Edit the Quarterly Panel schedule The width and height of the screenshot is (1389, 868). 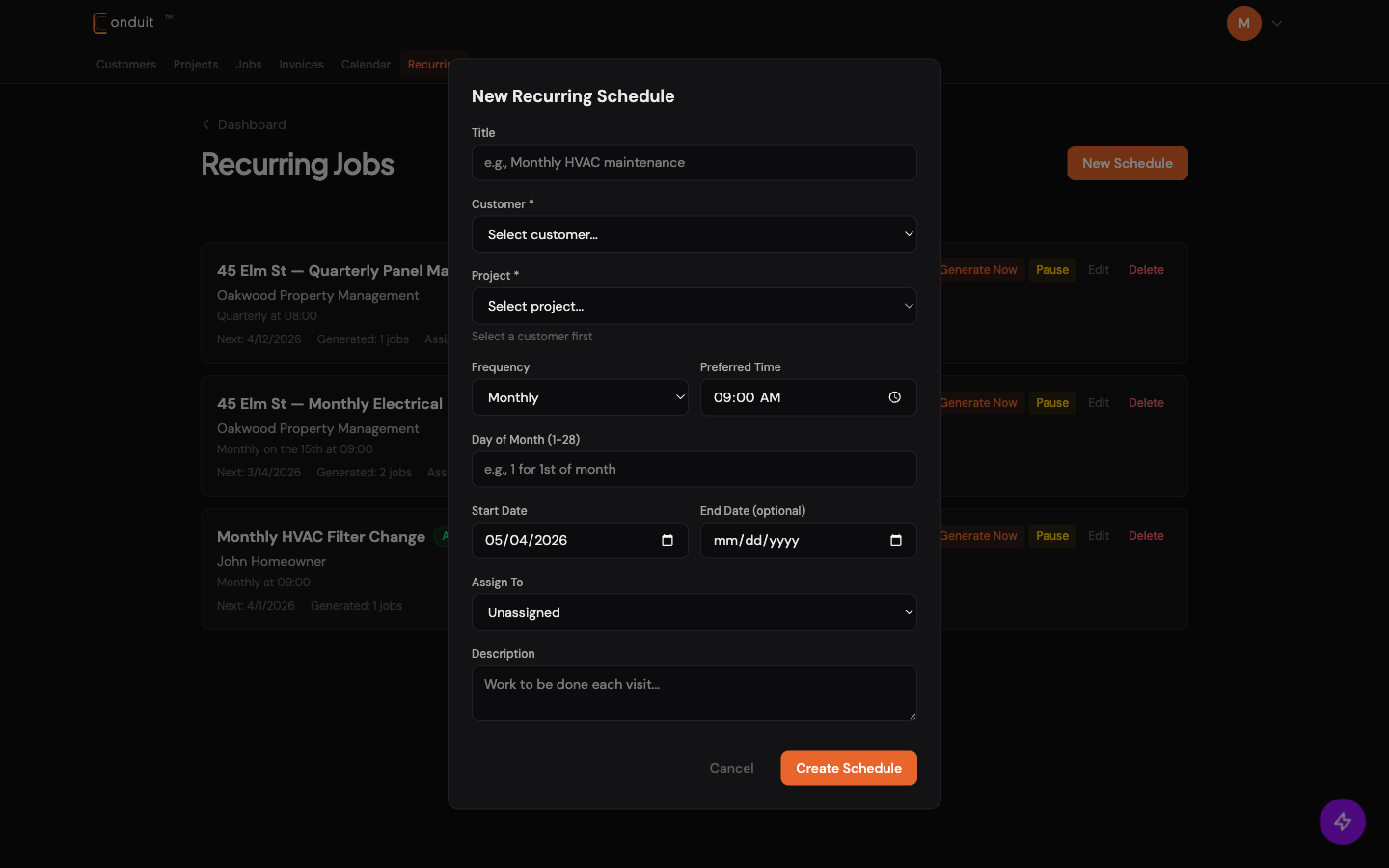click(1099, 270)
